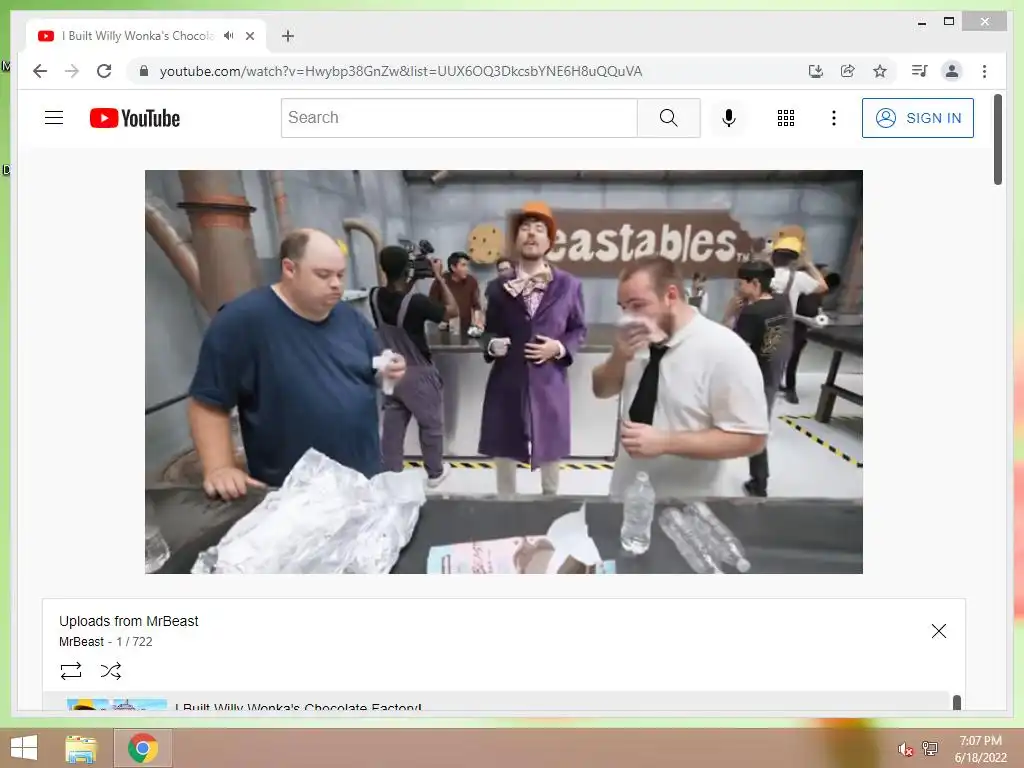Go forward with the browser arrow

pyautogui.click(x=72, y=71)
